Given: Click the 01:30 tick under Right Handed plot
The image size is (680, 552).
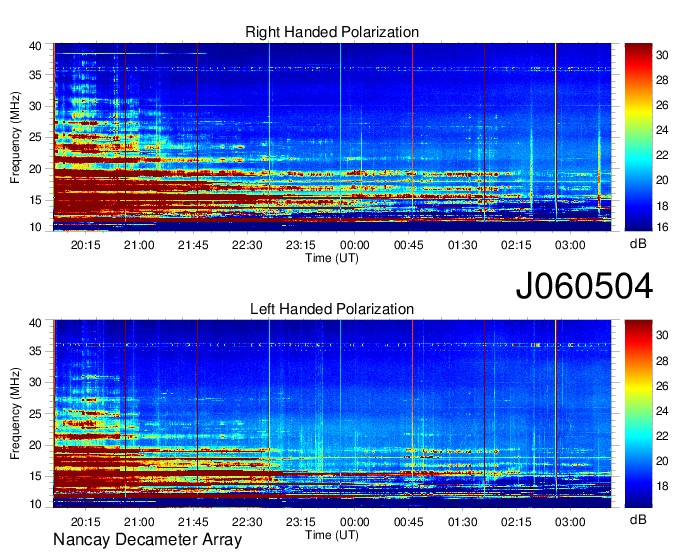Looking at the screenshot, I should pyautogui.click(x=462, y=245).
